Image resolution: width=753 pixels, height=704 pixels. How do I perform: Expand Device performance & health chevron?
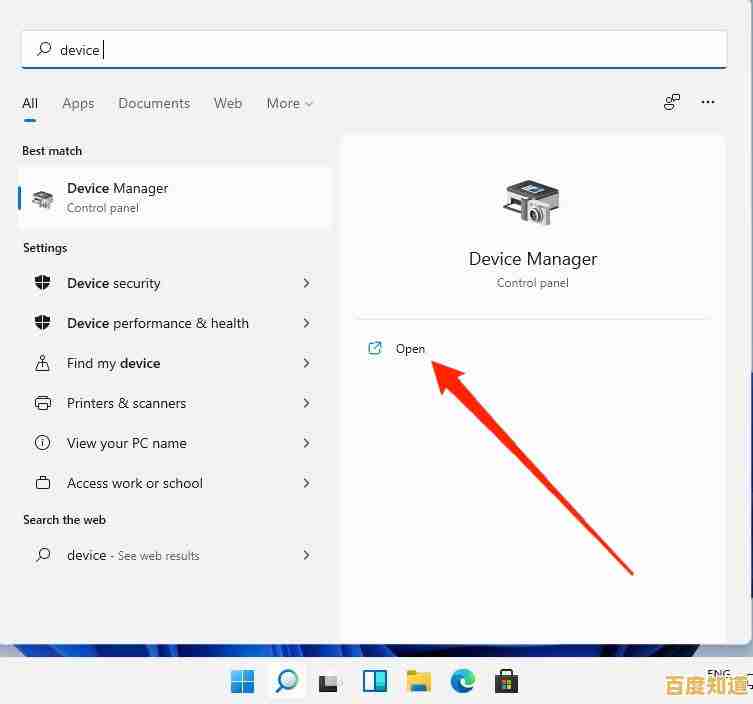(306, 323)
